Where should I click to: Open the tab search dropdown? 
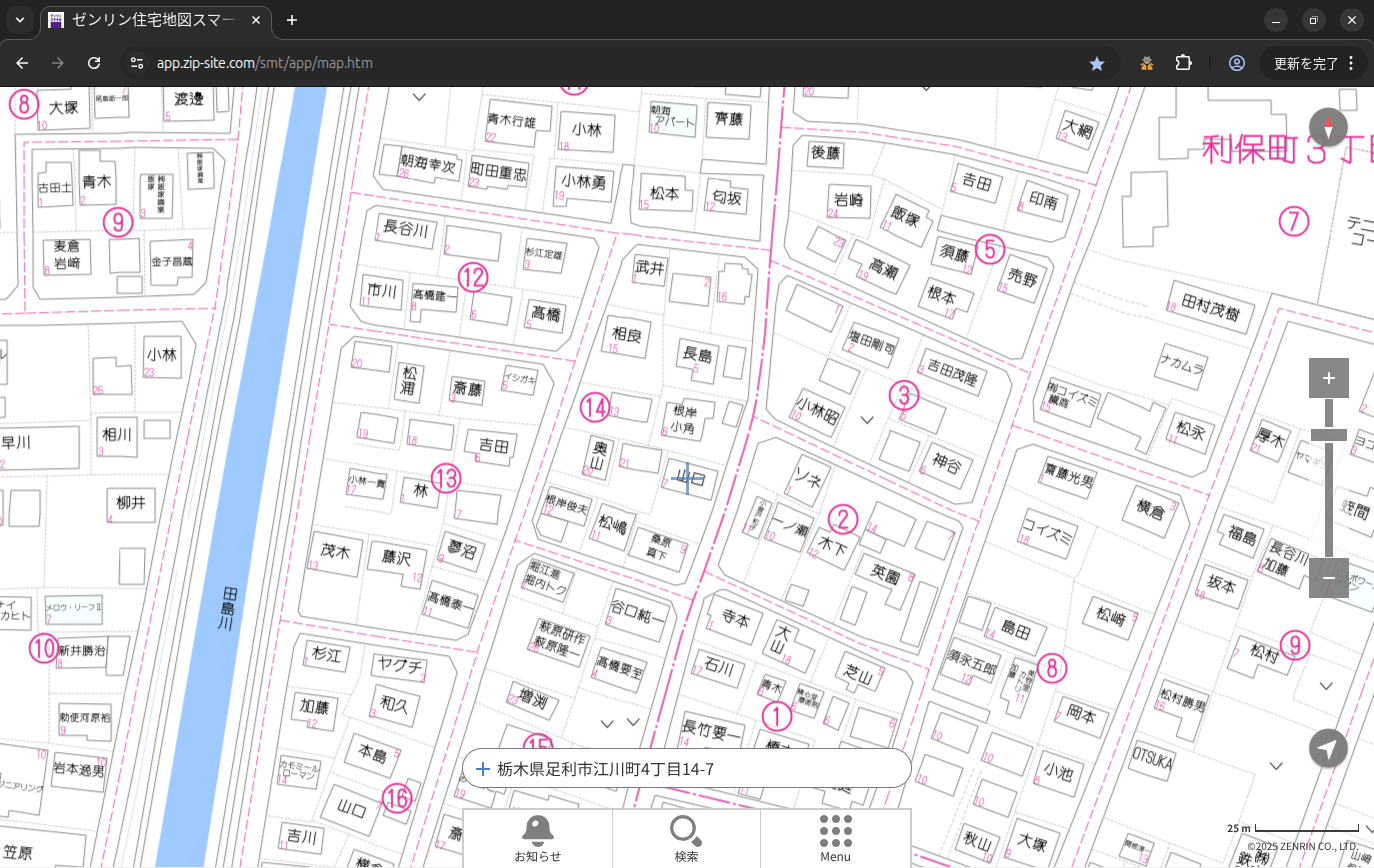[19, 20]
